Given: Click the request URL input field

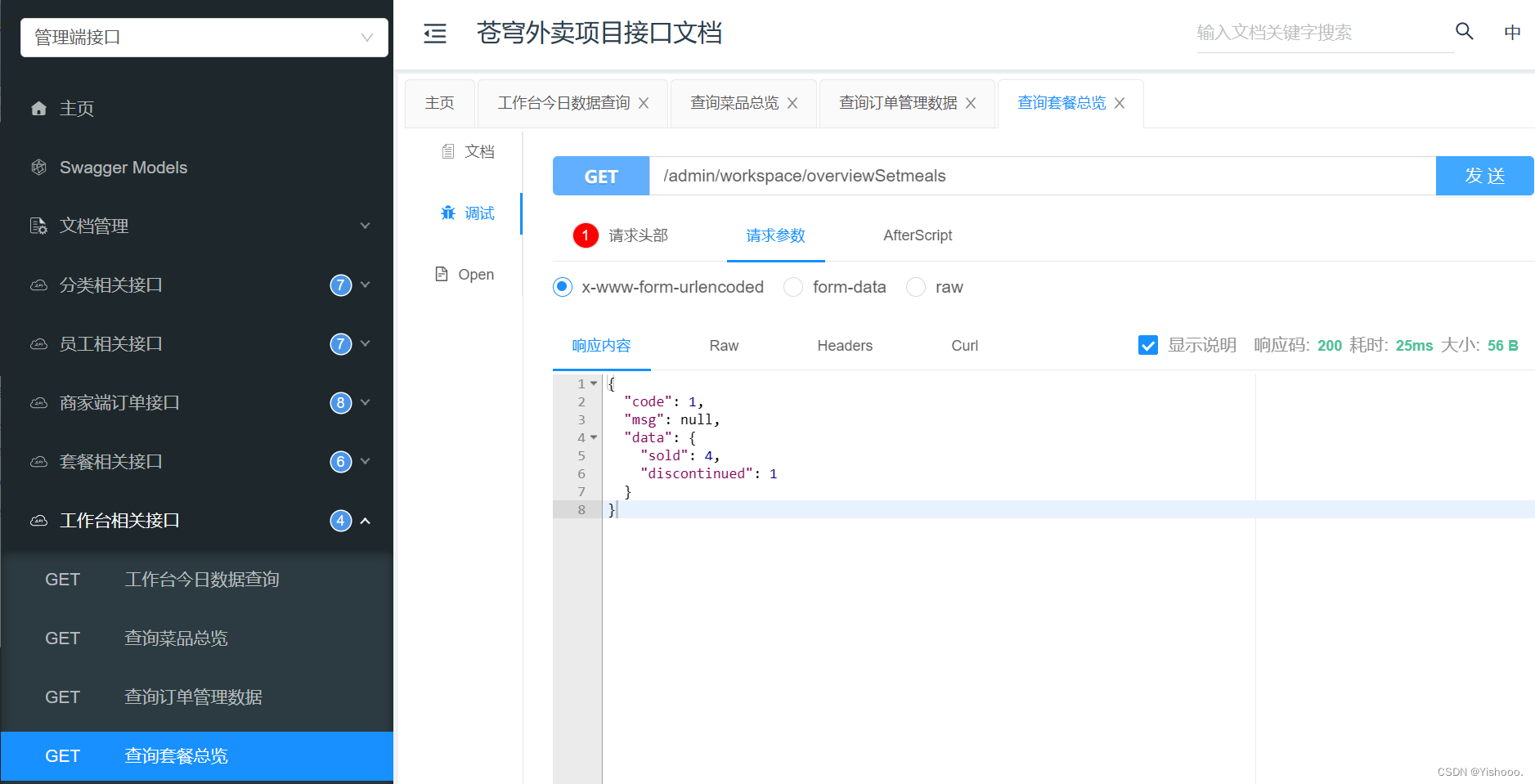Looking at the screenshot, I should coord(1043,176).
